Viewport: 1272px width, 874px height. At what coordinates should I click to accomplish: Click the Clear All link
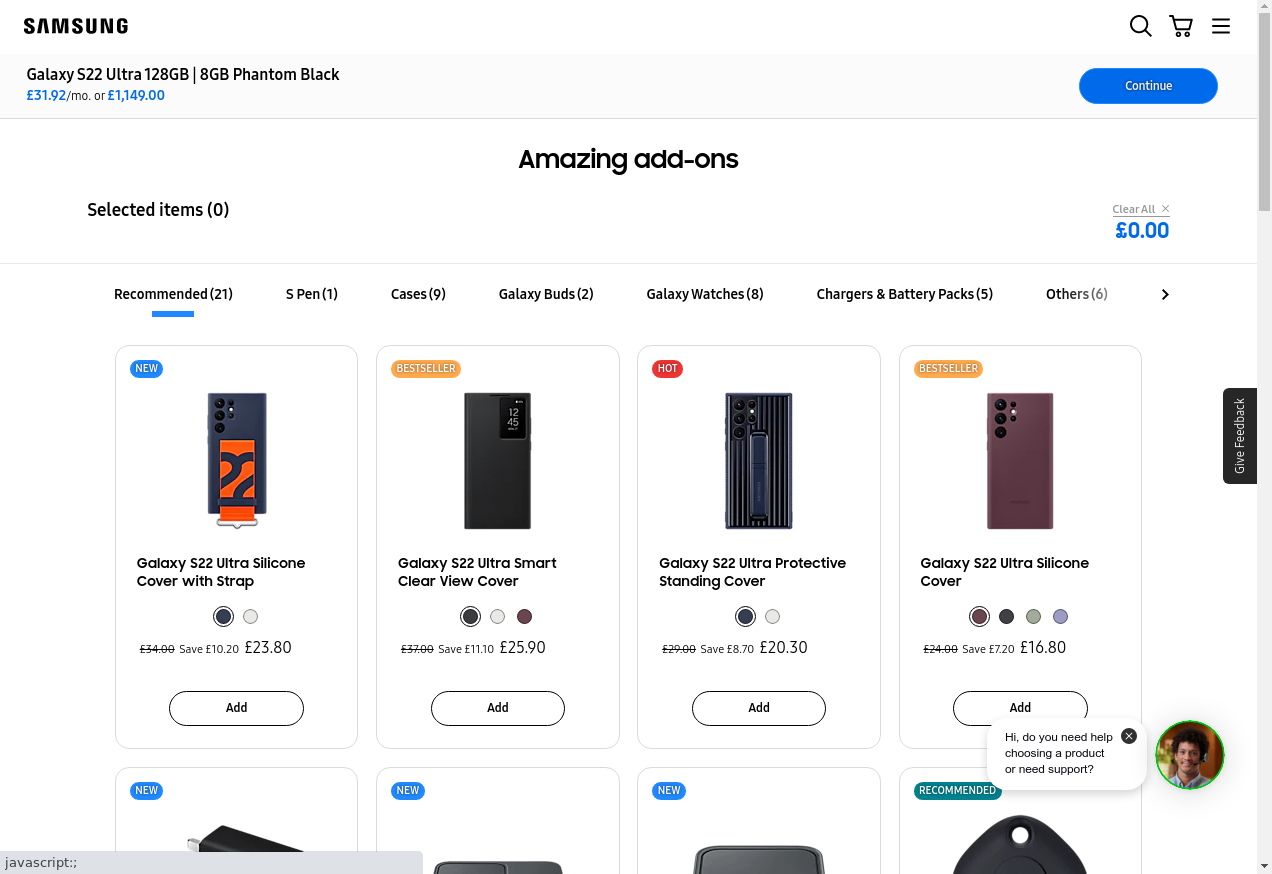pyautogui.click(x=1134, y=209)
